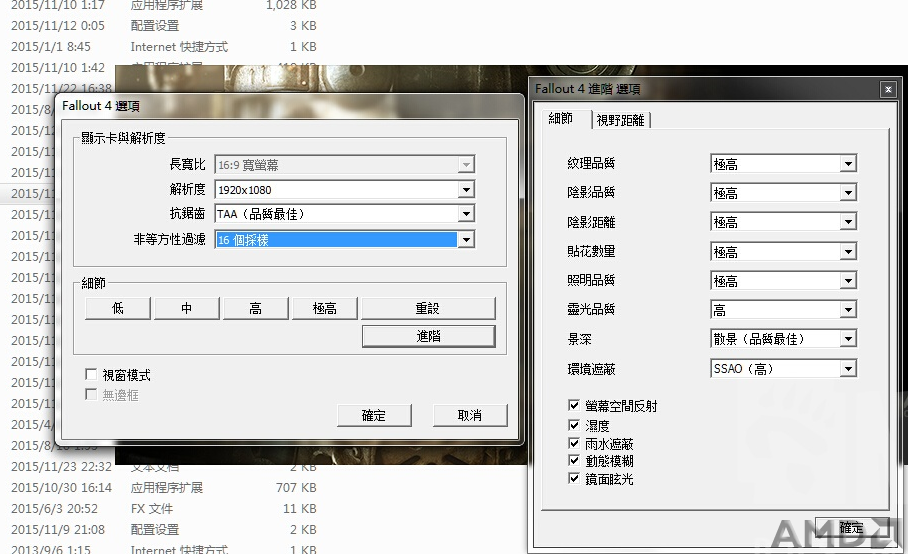Disable 動態模糊 checkbox
The width and height of the screenshot is (908, 554).
pos(574,461)
